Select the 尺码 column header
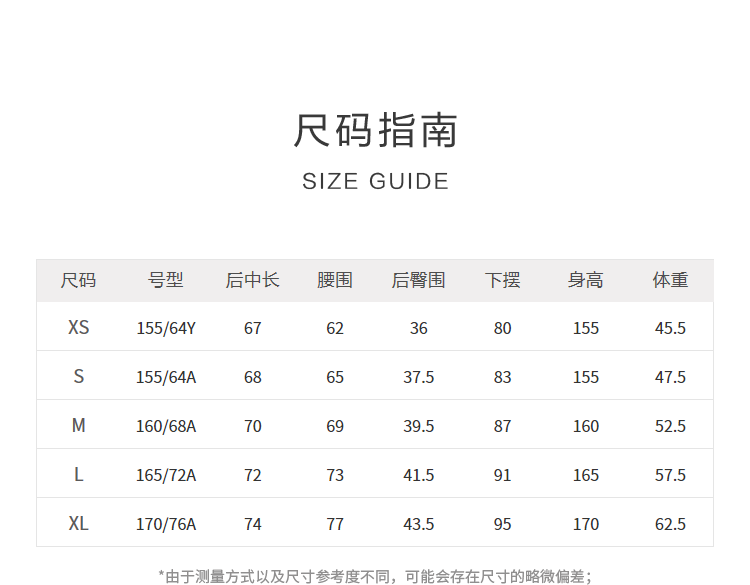The image size is (750, 585). coord(78,280)
